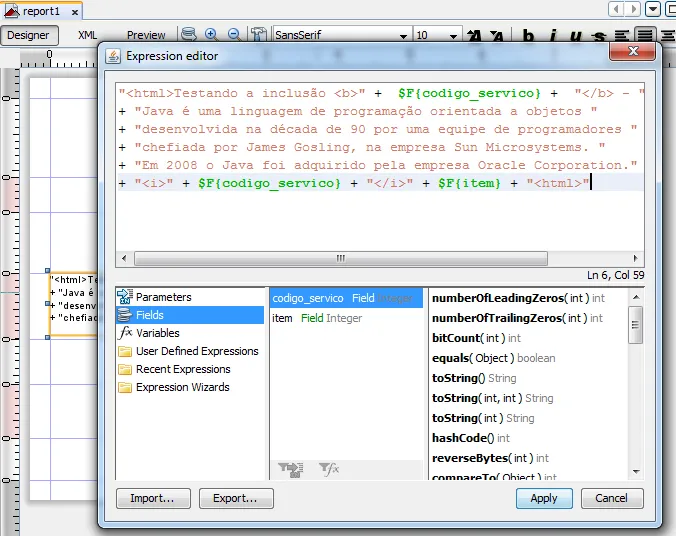This screenshot has width=676, height=536.
Task: Select the Parameters category
Action: [163, 297]
